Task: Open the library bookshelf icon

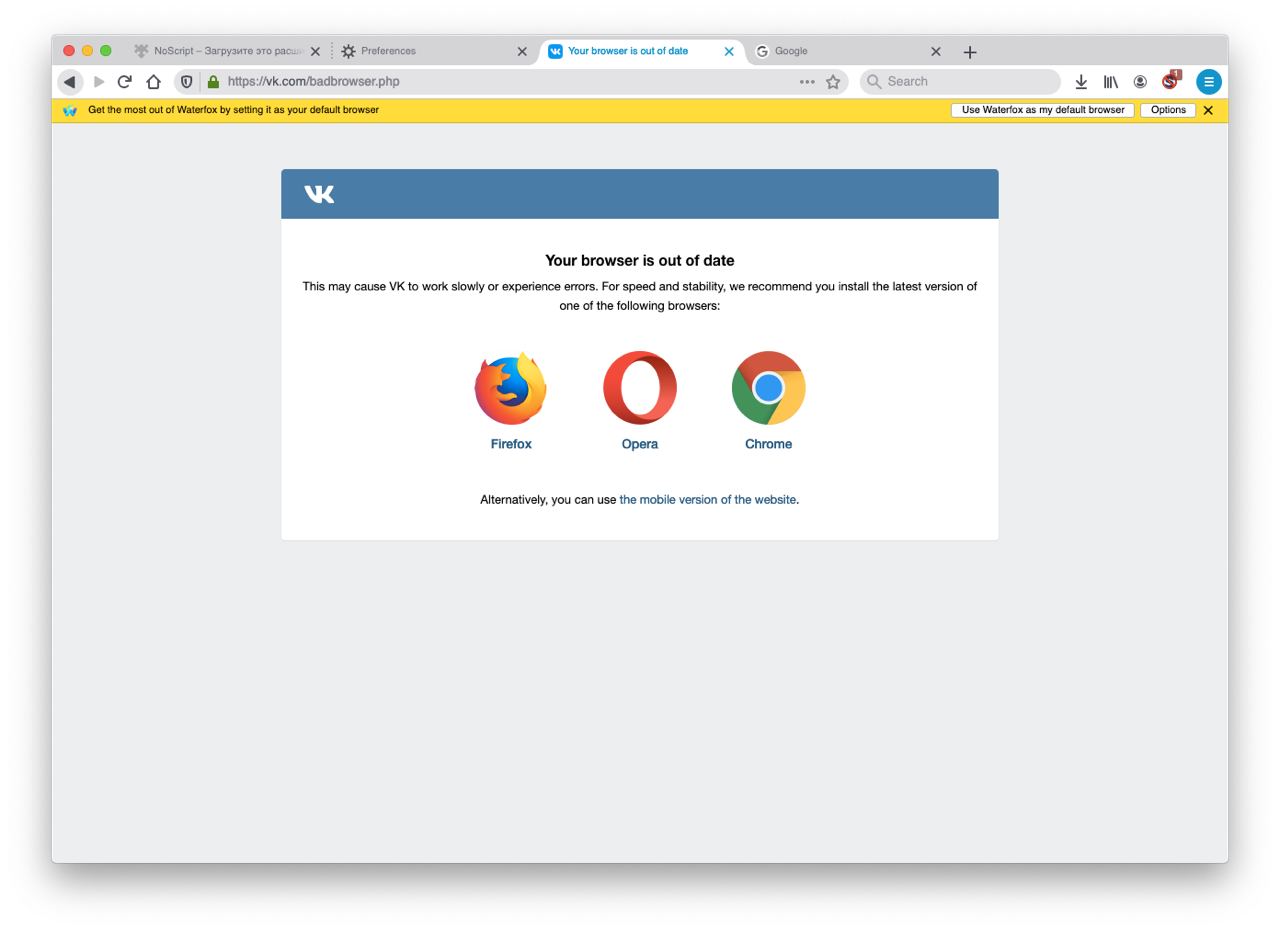Action: tap(1111, 82)
